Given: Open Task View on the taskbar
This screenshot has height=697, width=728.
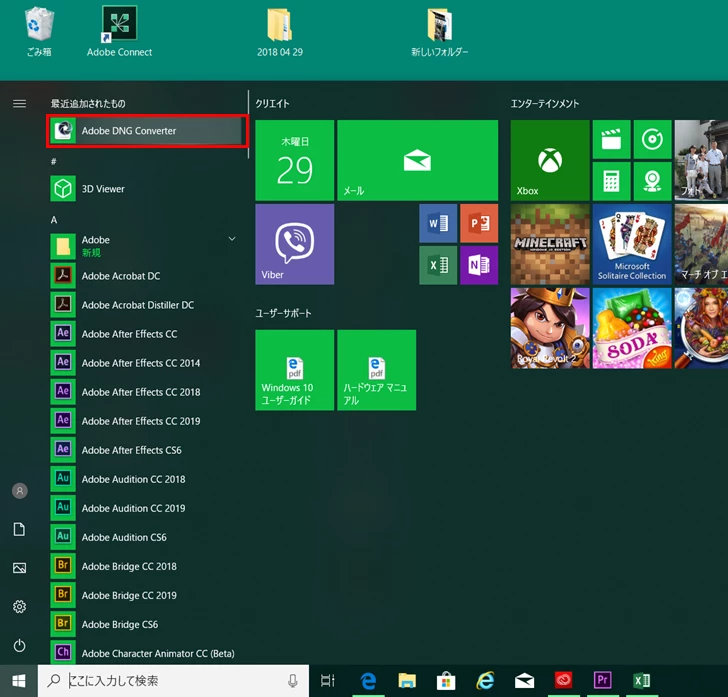Looking at the screenshot, I should point(328,681).
